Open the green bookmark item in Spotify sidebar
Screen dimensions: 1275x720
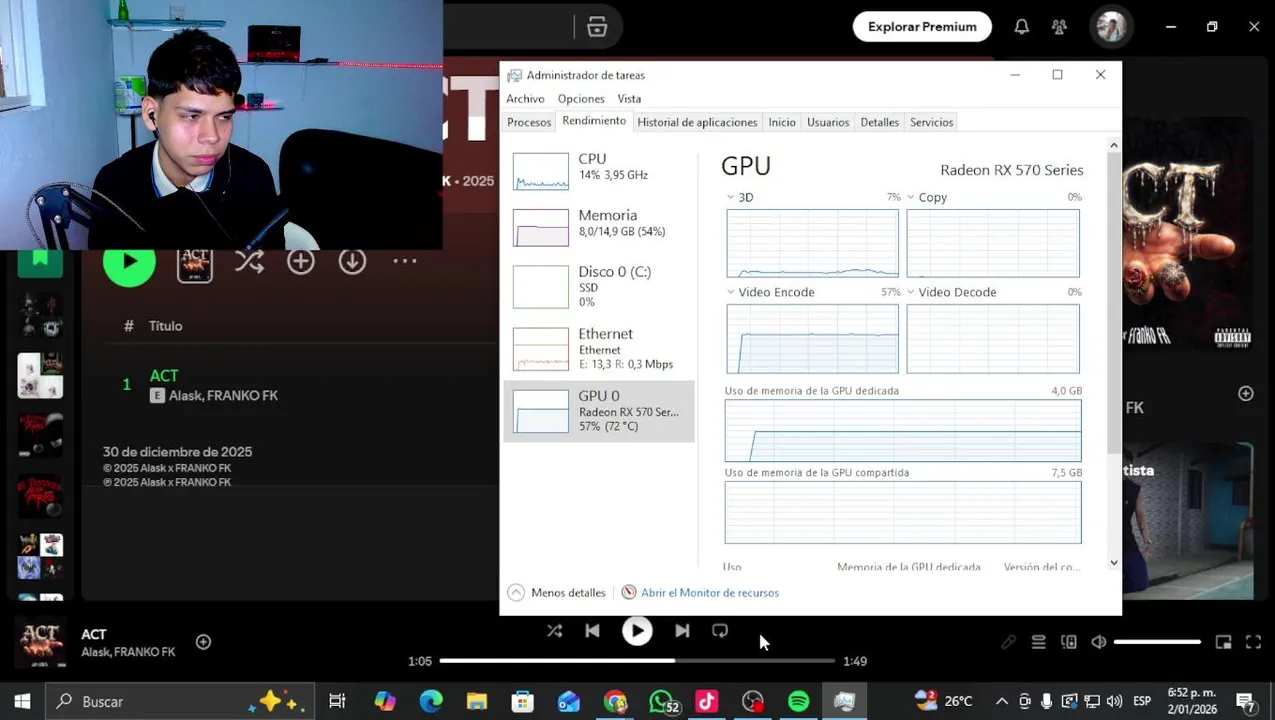click(x=40, y=262)
